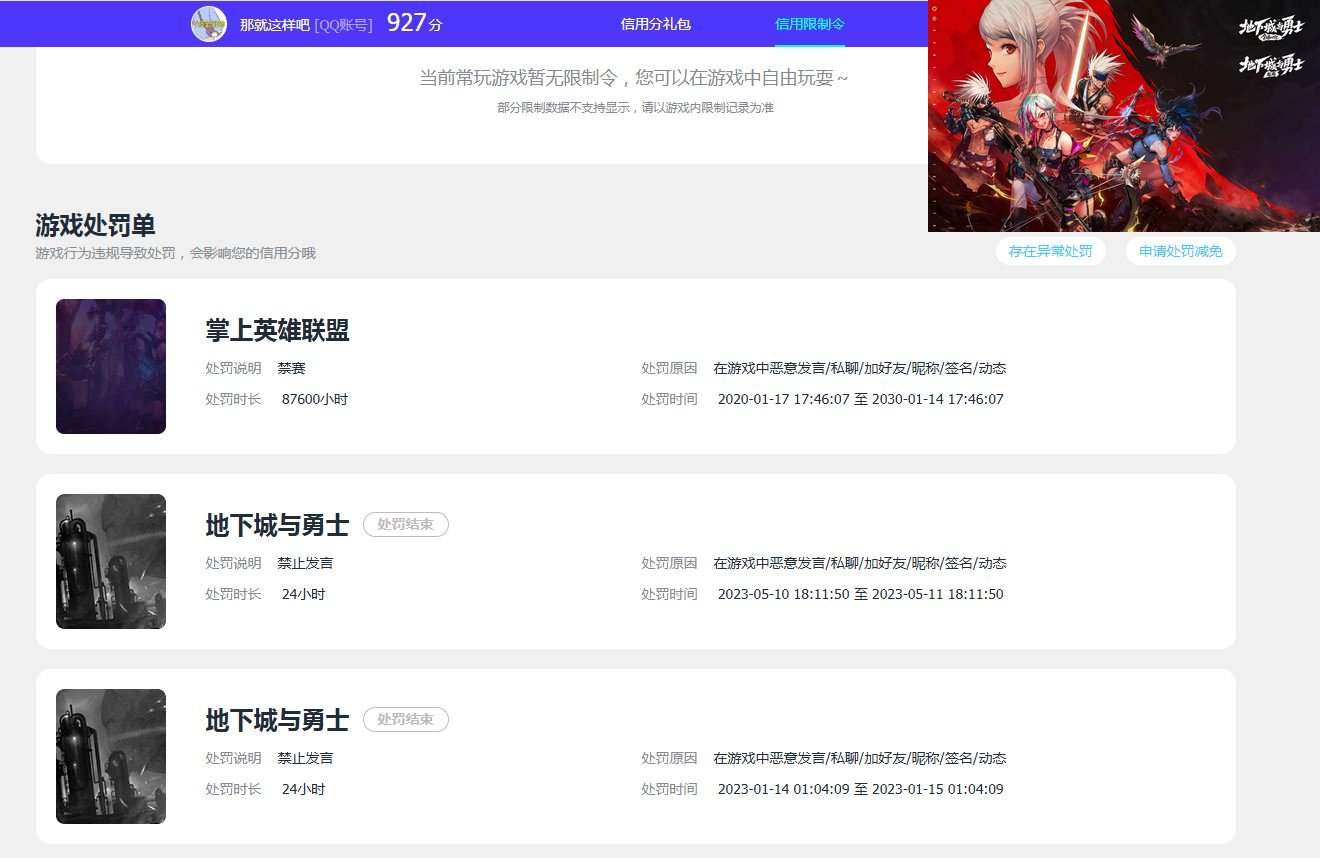This screenshot has height=858, width=1320.
Task: Click the 24小时 duration on the 2023-05-10 record
Action: (x=304, y=594)
